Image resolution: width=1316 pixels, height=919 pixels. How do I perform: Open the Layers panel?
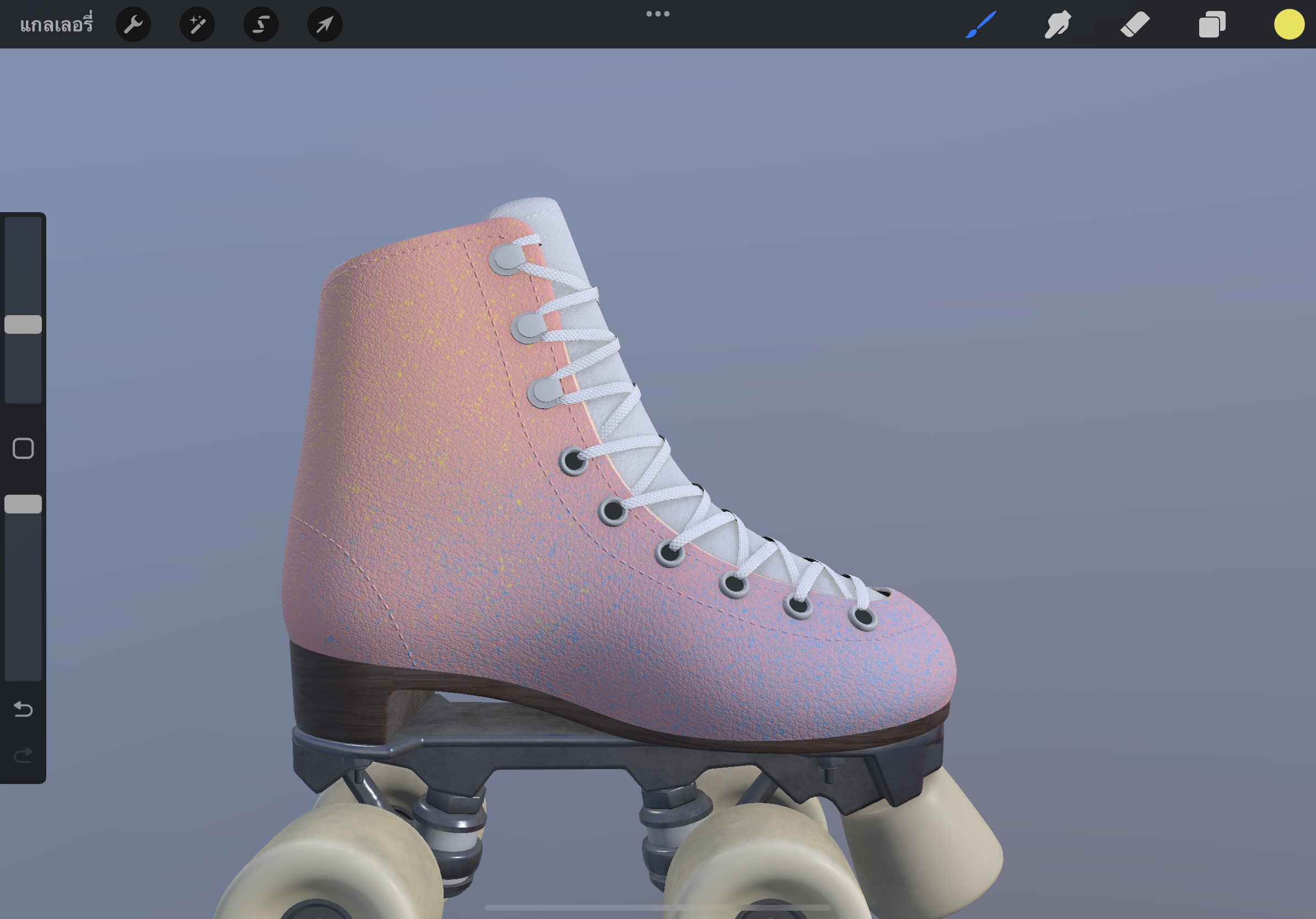[1212, 25]
